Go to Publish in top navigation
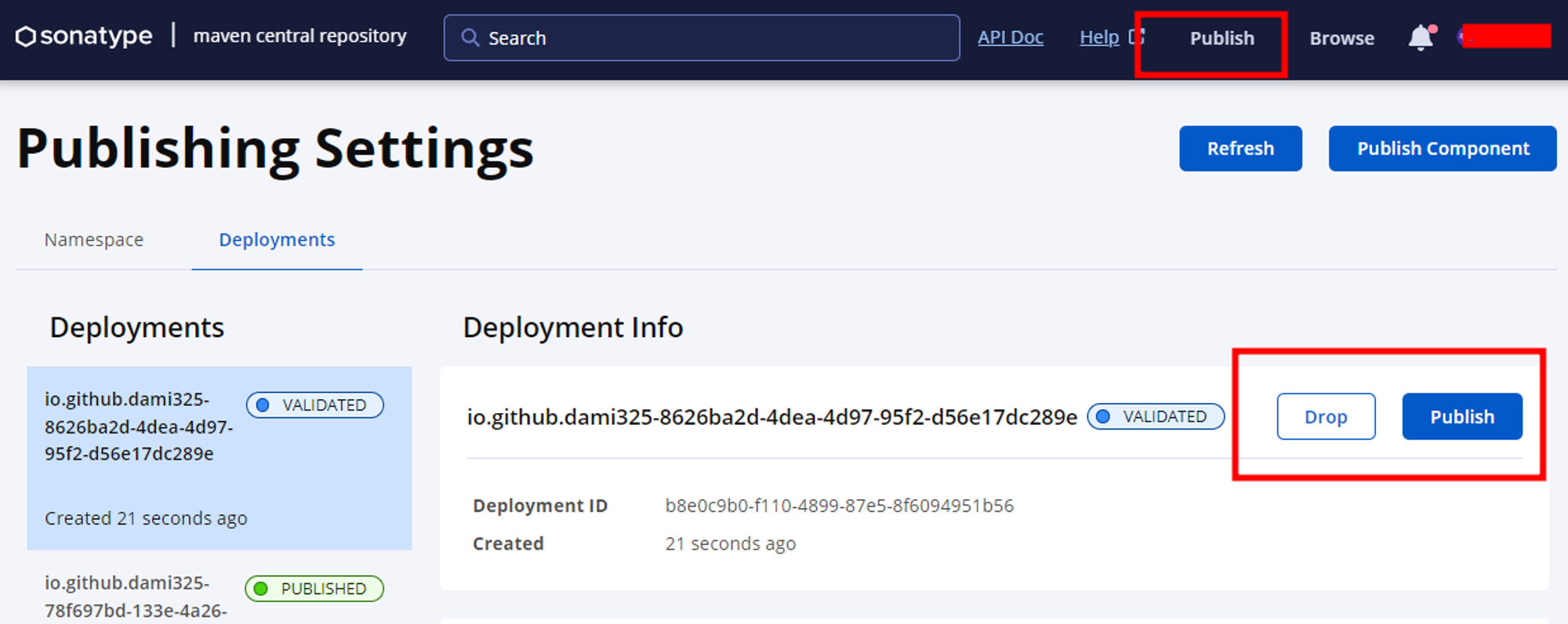 coord(1221,38)
